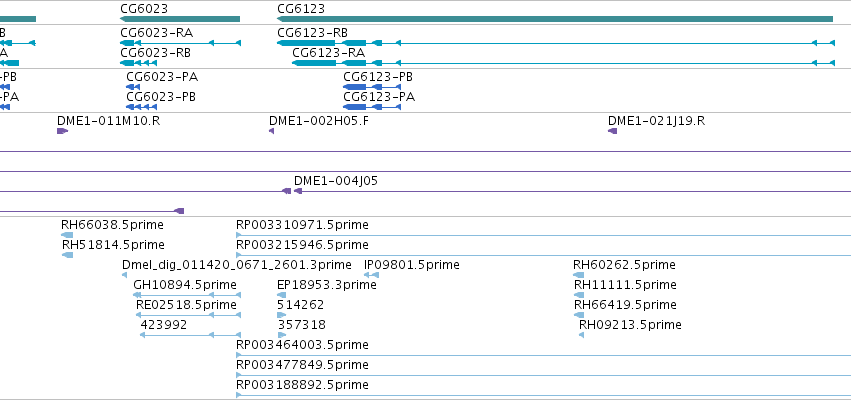Select the RP003310971.5prime EST label
Image resolution: width=851 pixels, height=400 pixels.
coord(302,225)
